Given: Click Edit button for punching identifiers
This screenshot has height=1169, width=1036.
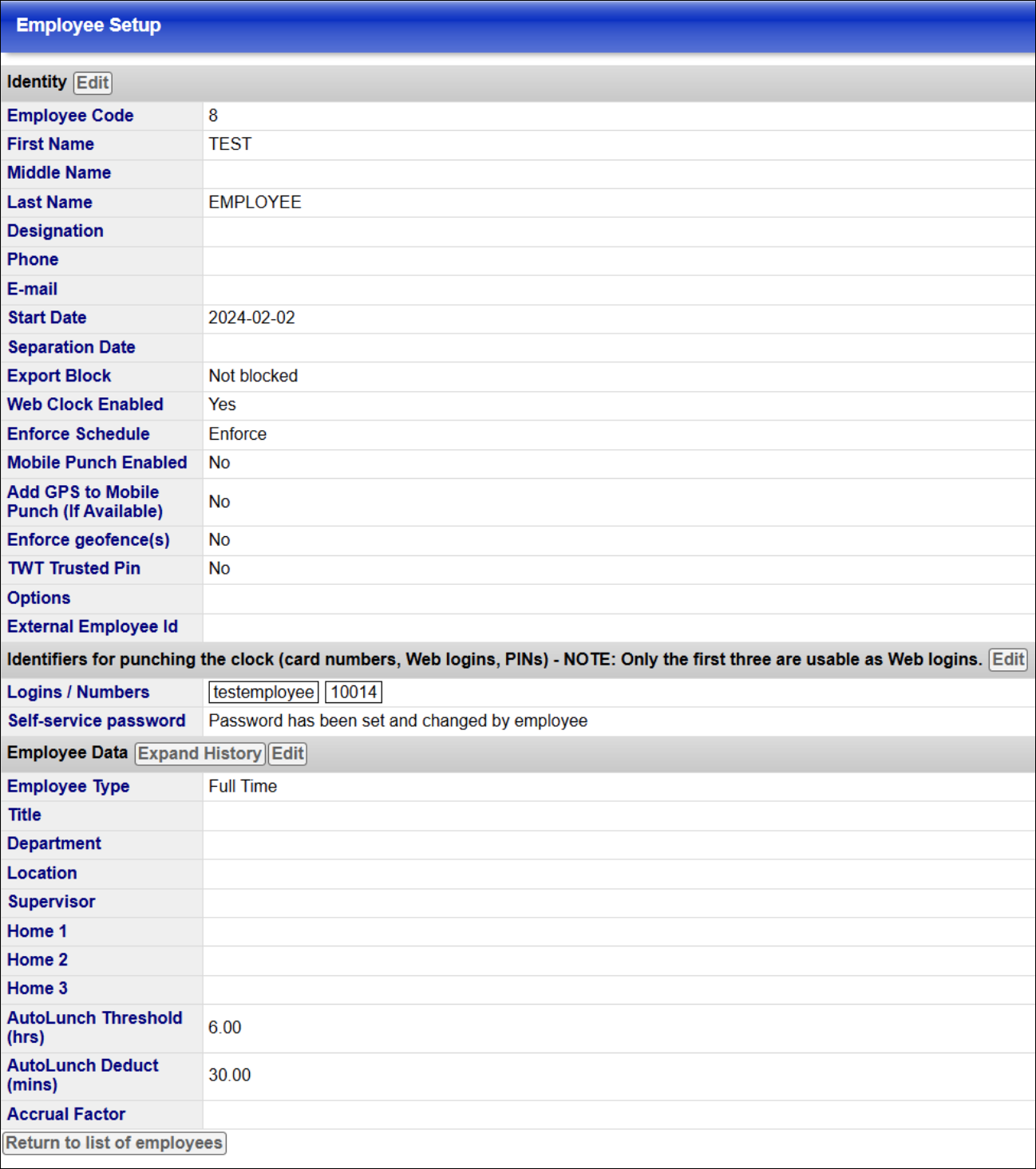Looking at the screenshot, I should (1007, 660).
